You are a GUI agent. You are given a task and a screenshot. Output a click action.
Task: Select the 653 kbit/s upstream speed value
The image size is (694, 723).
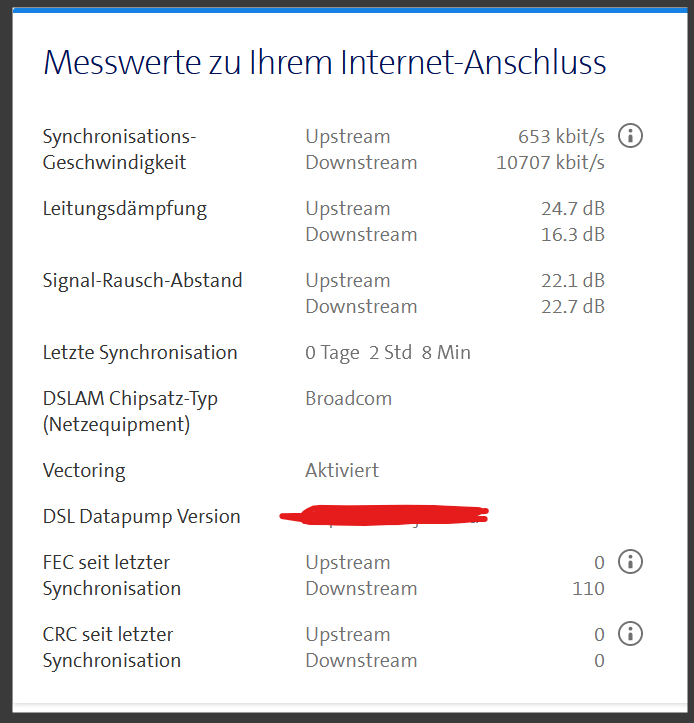pos(561,136)
